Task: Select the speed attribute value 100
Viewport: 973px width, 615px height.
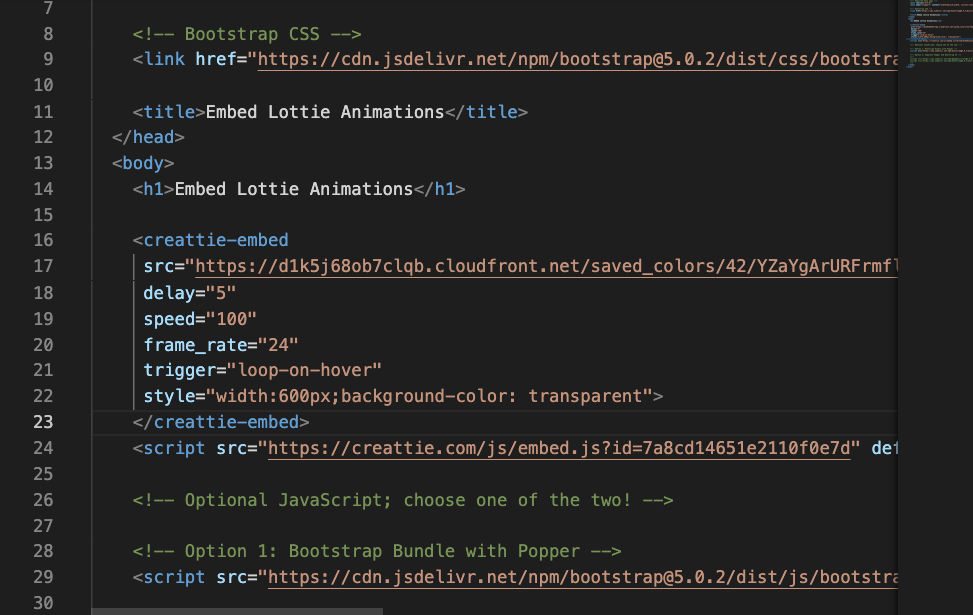Action: pos(232,318)
